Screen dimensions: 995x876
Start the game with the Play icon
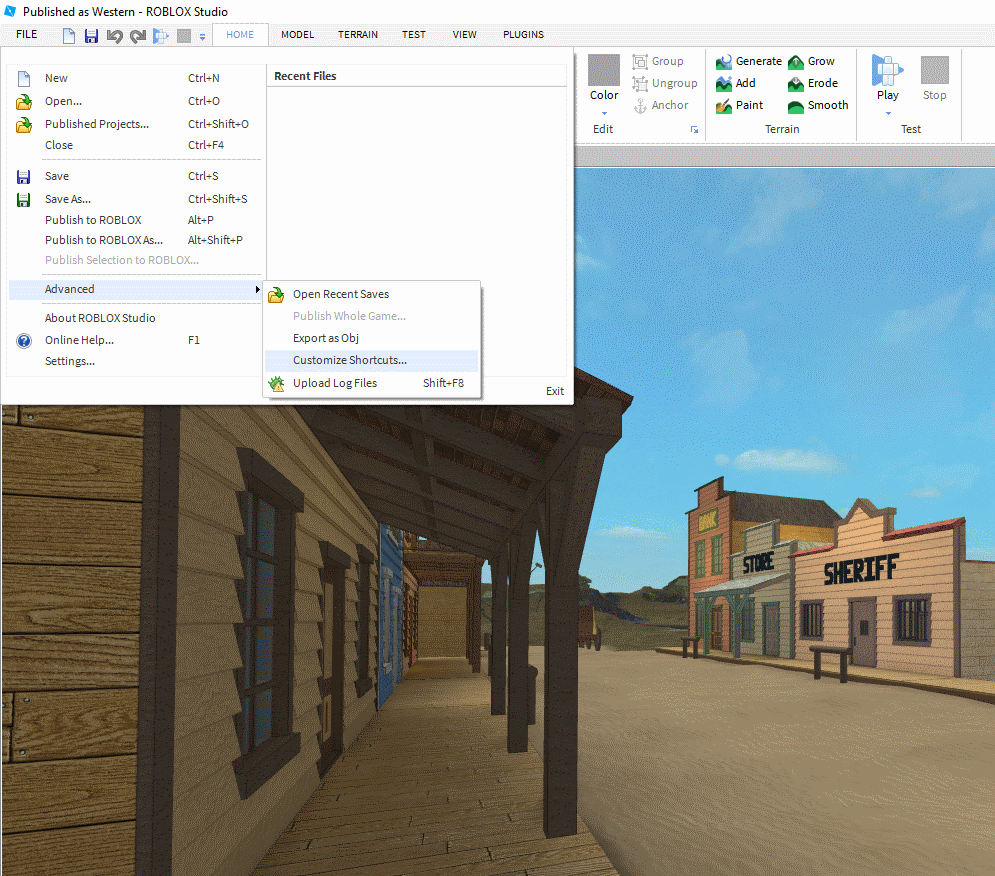tap(887, 71)
